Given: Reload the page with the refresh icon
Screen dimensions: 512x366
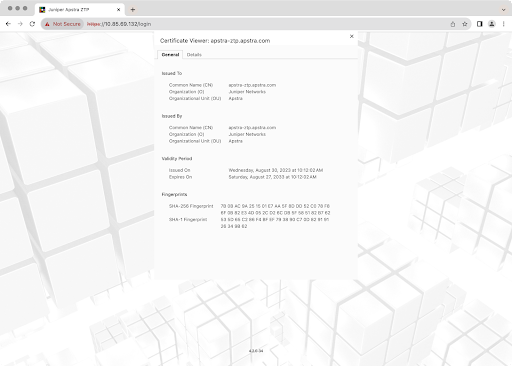Looking at the screenshot, I should coord(32,24).
